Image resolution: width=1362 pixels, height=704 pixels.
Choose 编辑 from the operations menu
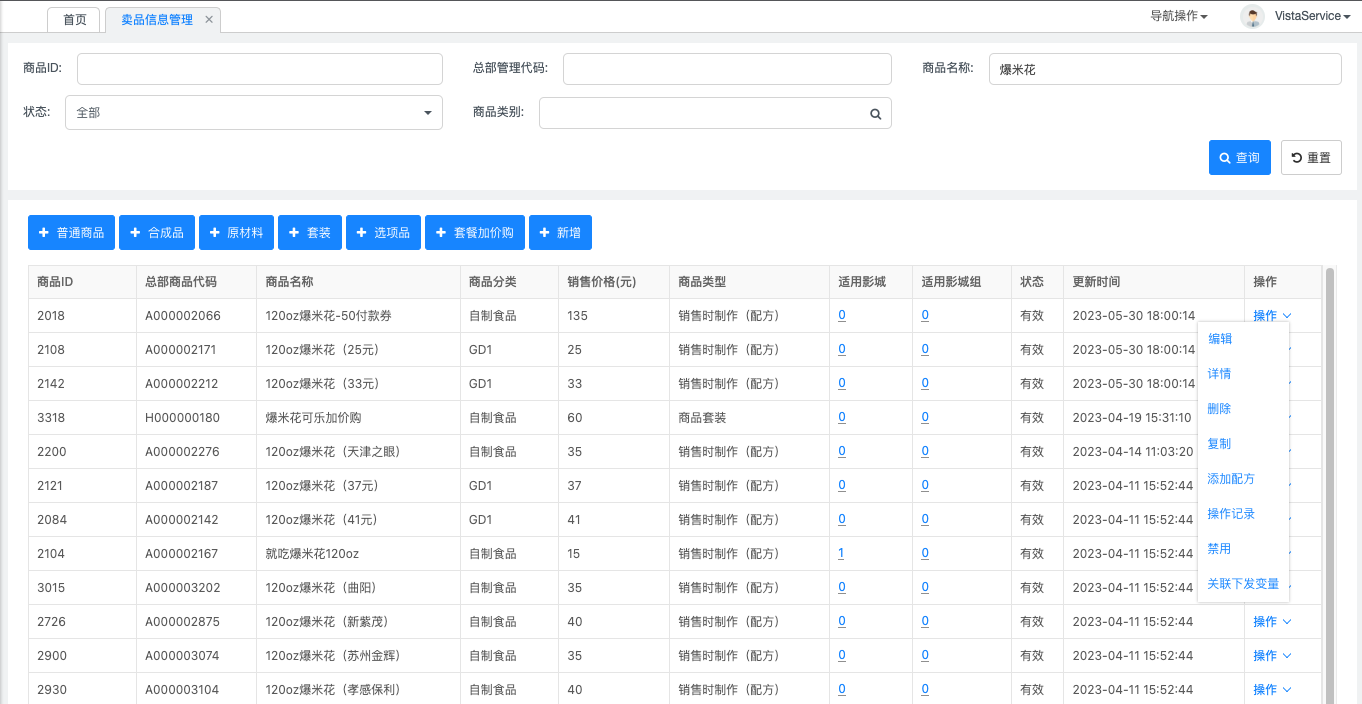pyautogui.click(x=1220, y=339)
